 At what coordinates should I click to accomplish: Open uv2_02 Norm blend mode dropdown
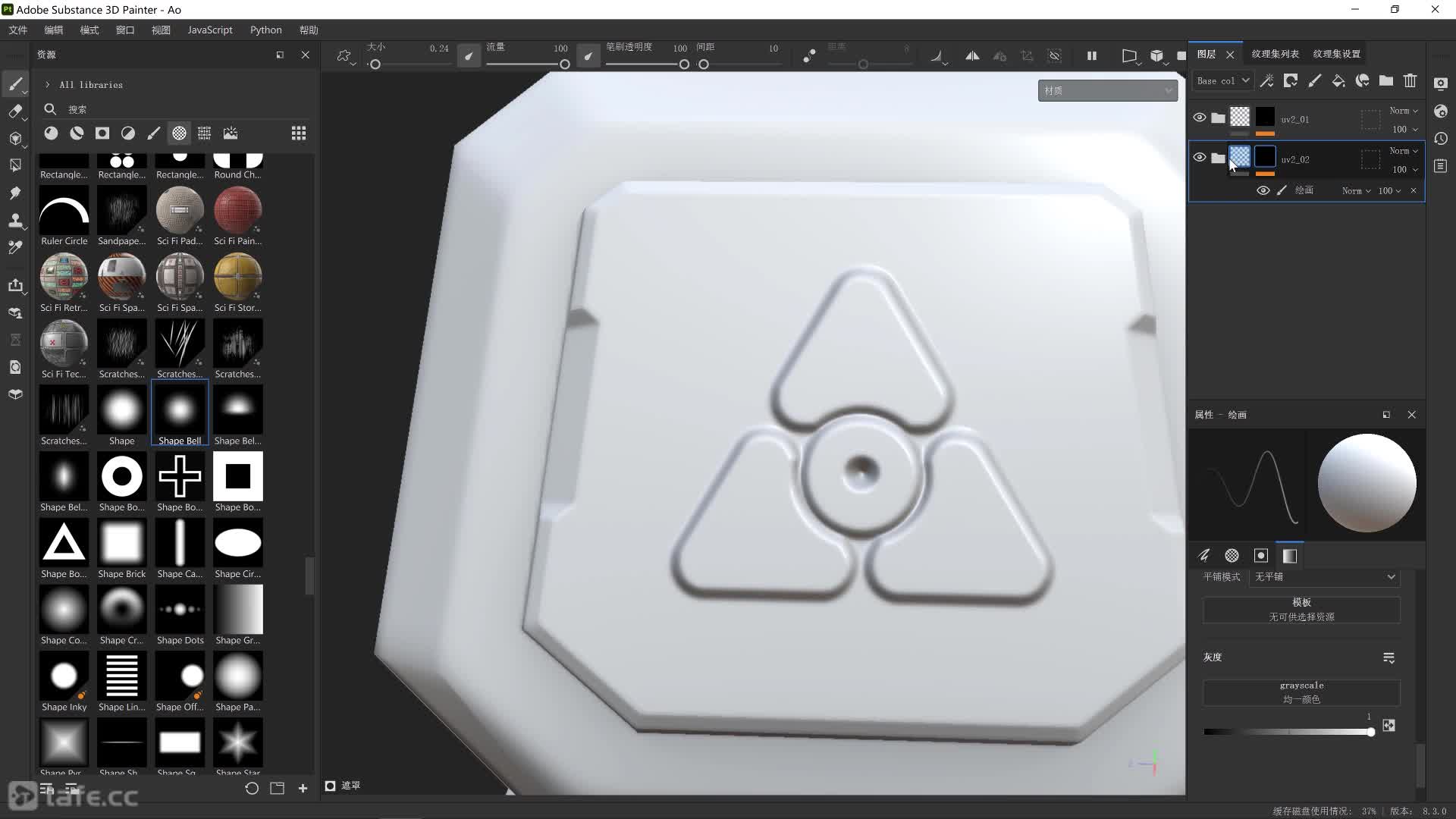(x=1404, y=151)
